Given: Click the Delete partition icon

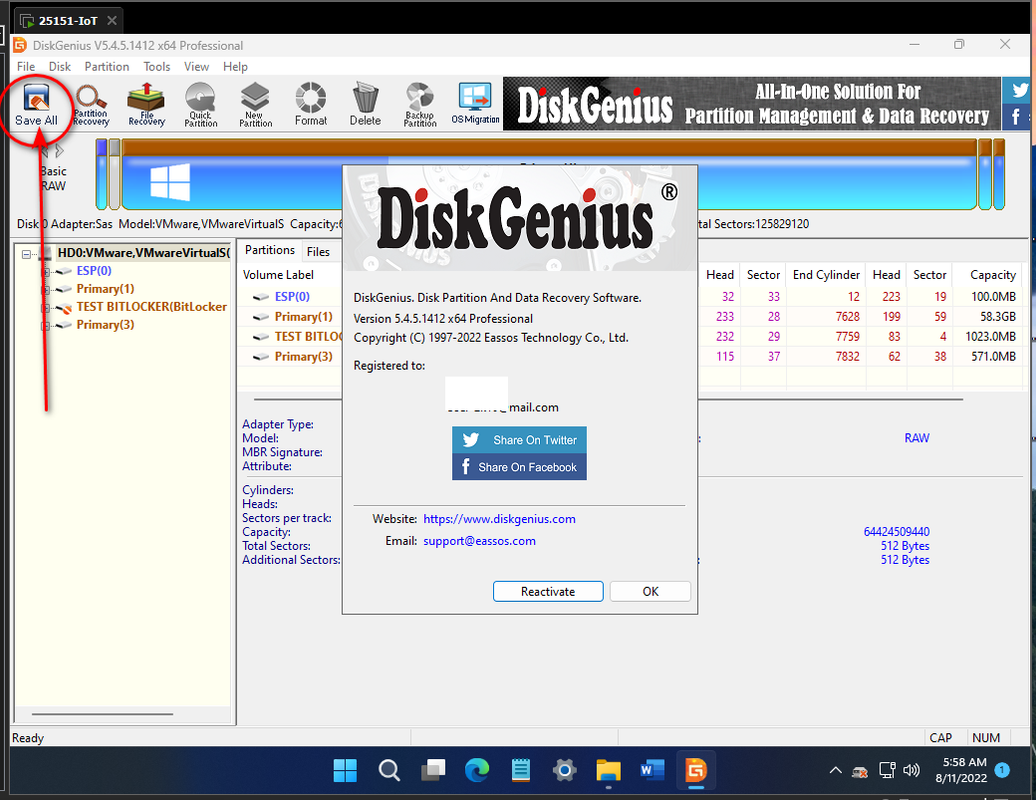Looking at the screenshot, I should 365,104.
